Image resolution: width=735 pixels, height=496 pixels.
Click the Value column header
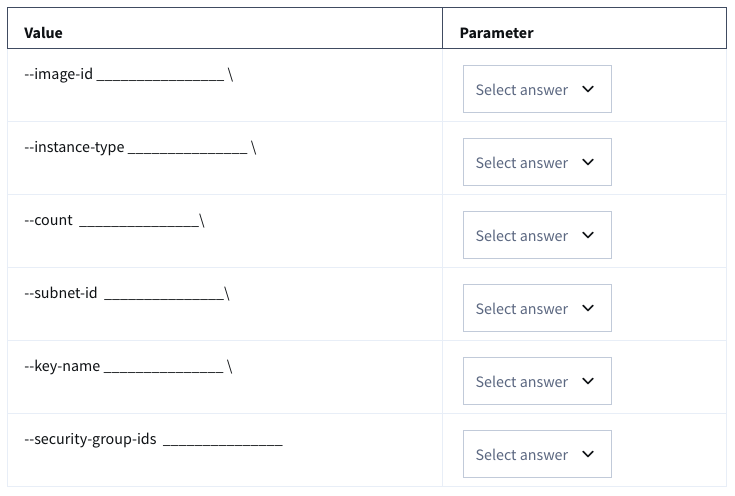click(x=43, y=33)
